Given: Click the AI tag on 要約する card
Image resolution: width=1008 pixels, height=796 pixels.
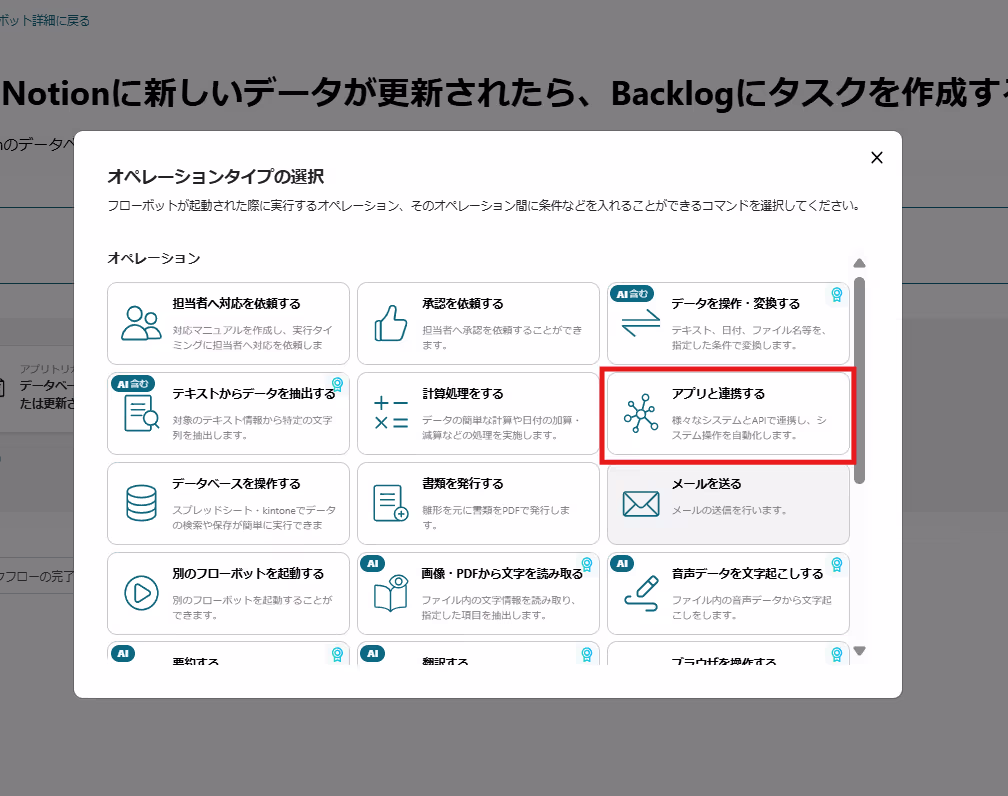Looking at the screenshot, I should pos(123,654).
